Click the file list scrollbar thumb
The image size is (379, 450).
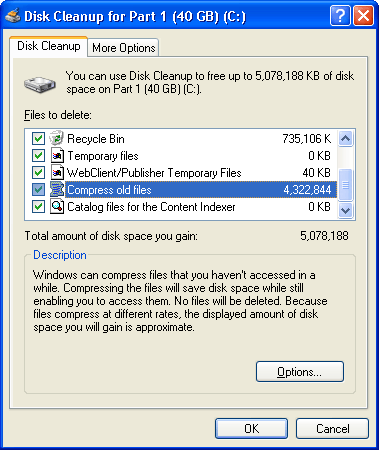[x=346, y=184]
